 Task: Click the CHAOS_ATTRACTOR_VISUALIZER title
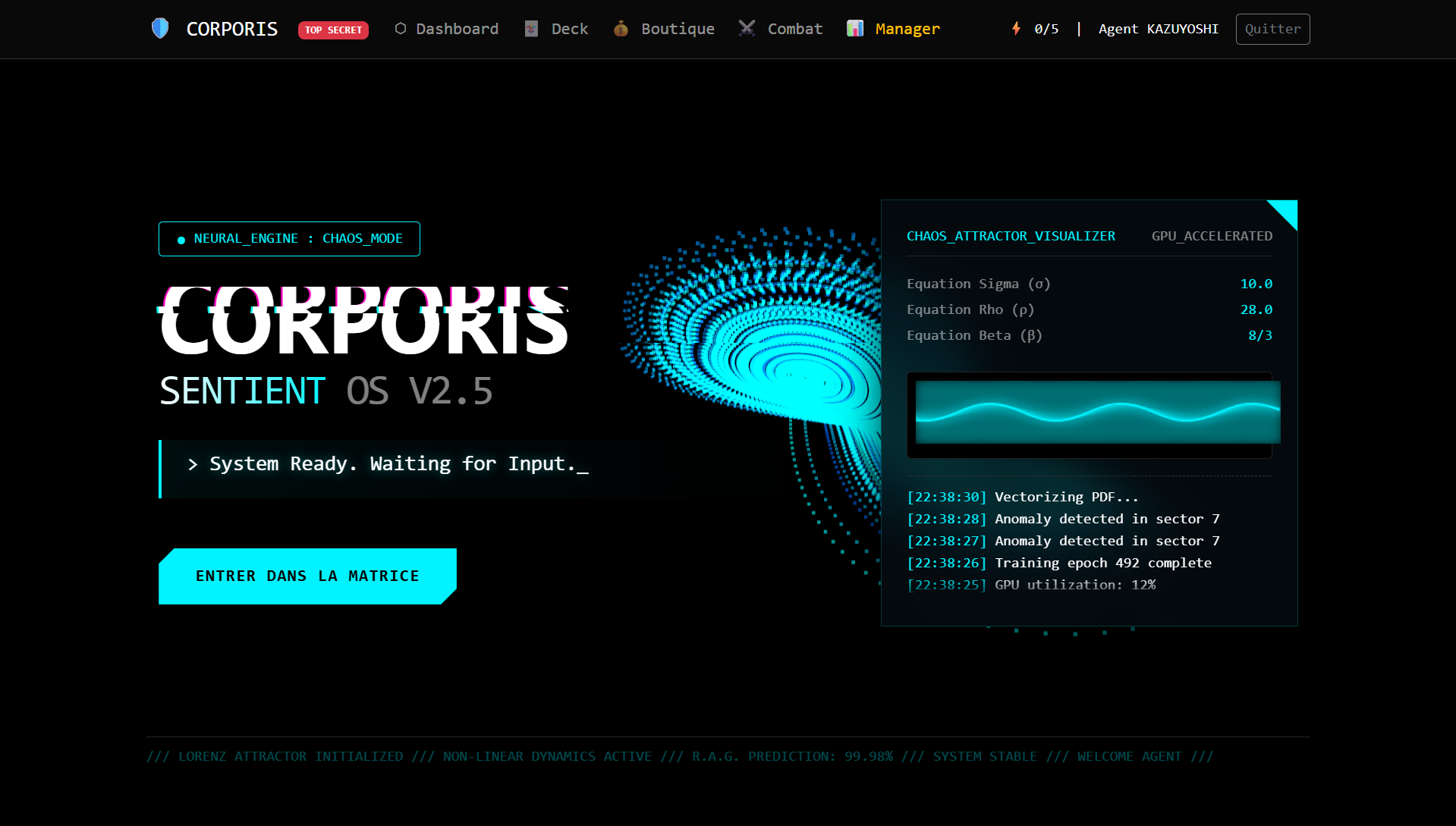coord(1011,236)
